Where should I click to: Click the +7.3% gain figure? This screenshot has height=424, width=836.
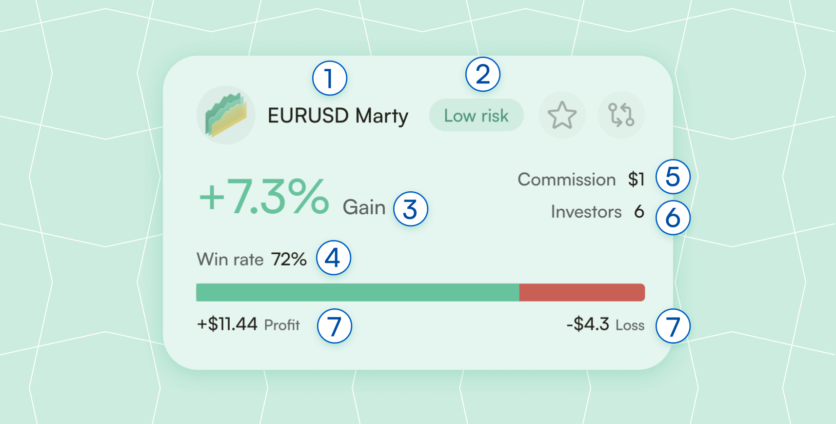pyautogui.click(x=263, y=198)
